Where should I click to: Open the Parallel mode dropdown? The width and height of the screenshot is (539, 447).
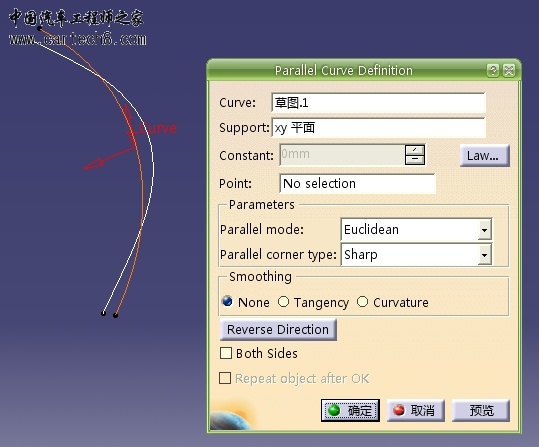[484, 230]
